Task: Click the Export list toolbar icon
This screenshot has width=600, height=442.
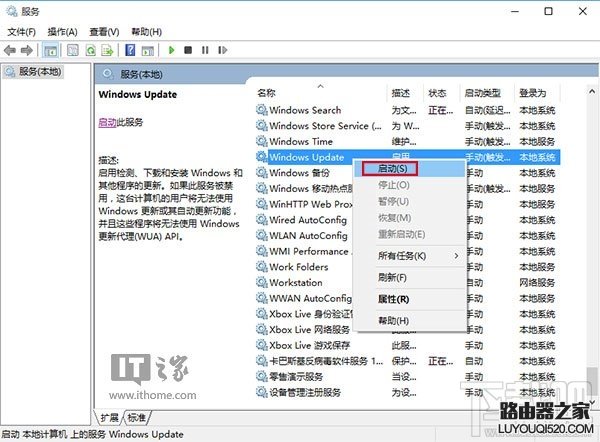Action: pyautogui.click(x=108, y=50)
